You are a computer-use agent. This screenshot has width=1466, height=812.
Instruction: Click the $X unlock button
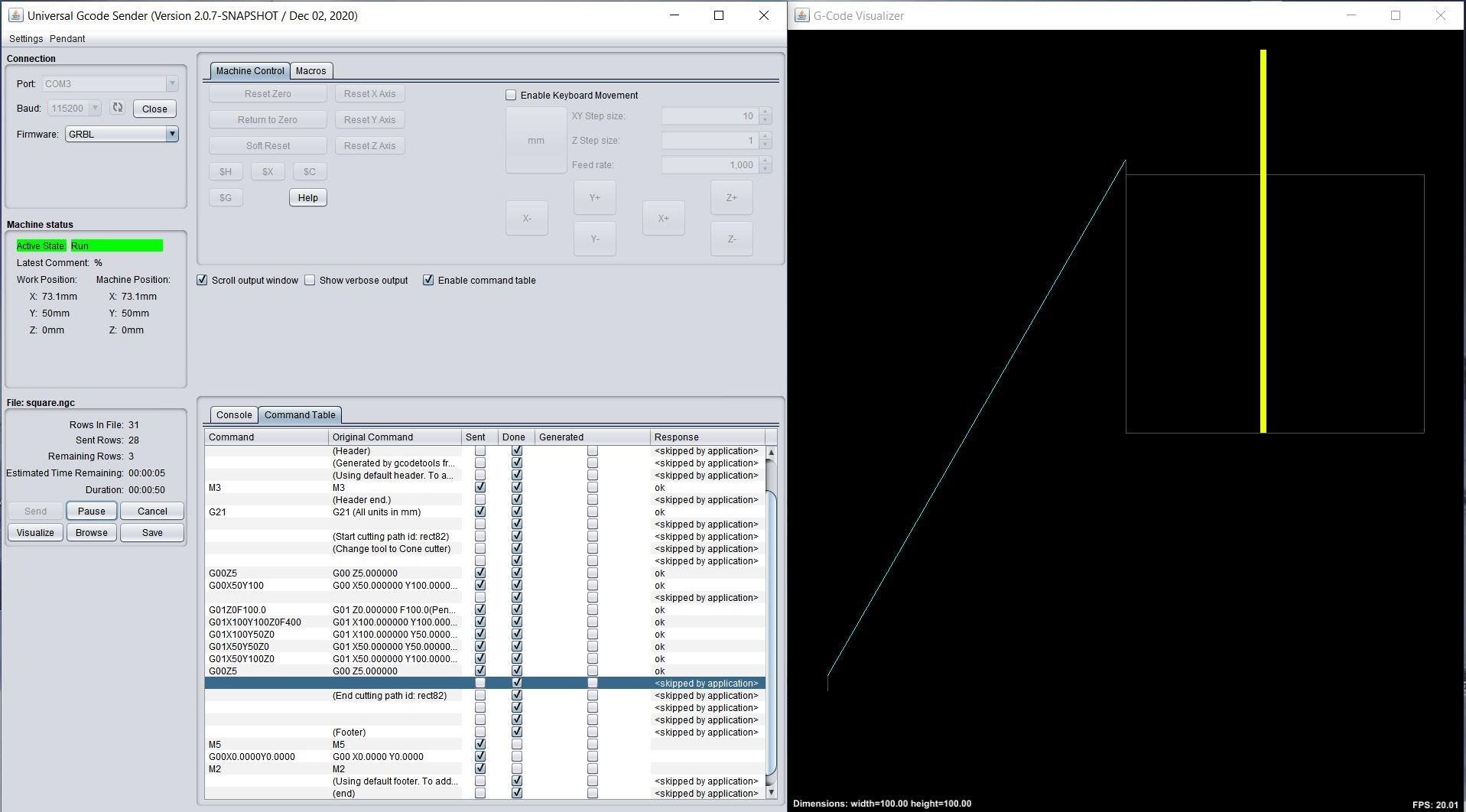[268, 171]
